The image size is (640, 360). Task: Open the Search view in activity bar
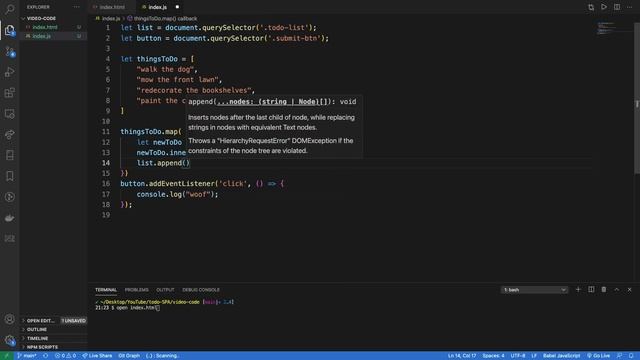[9, 9]
